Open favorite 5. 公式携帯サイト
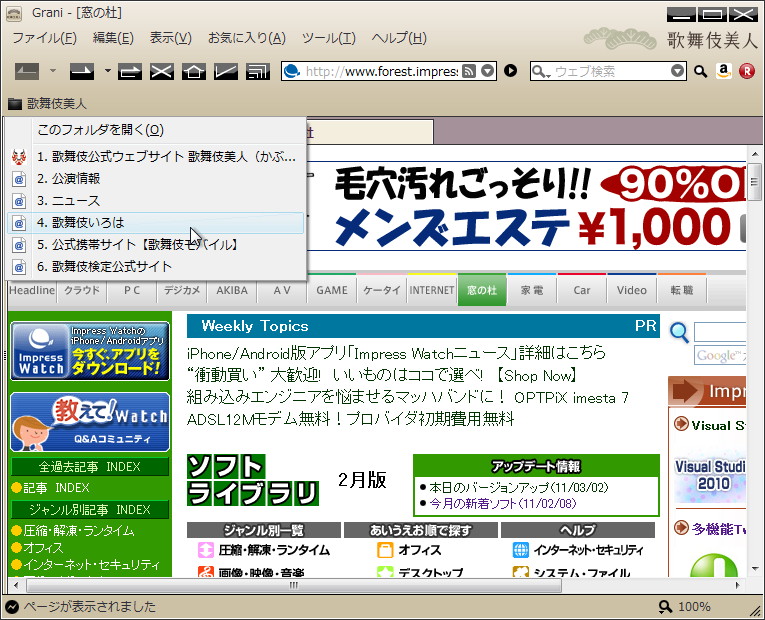 pyautogui.click(x=156, y=245)
